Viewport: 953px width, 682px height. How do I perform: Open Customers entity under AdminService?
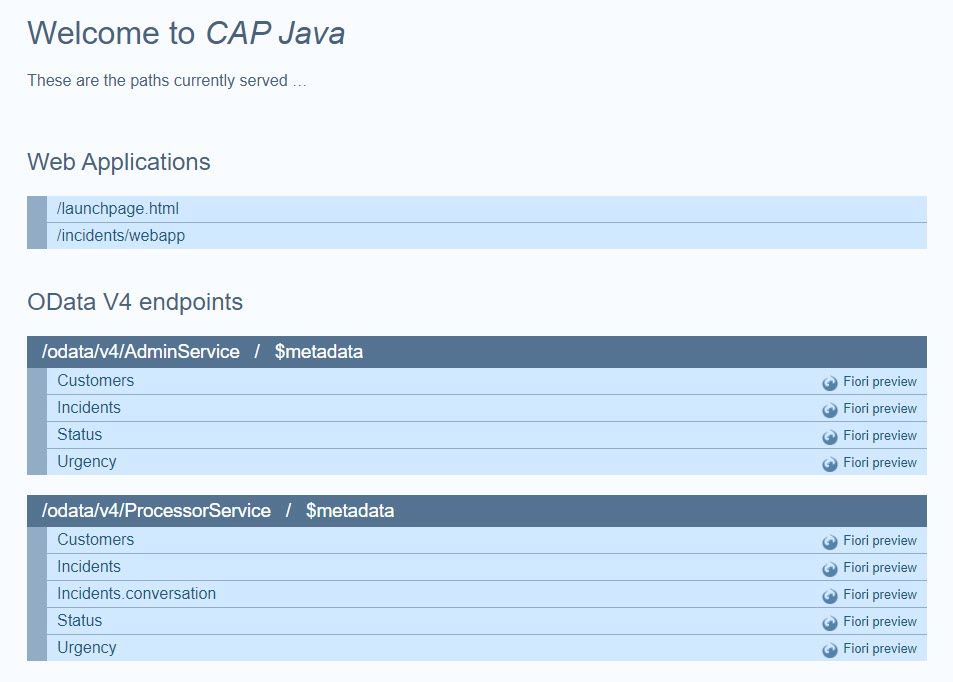[95, 381]
